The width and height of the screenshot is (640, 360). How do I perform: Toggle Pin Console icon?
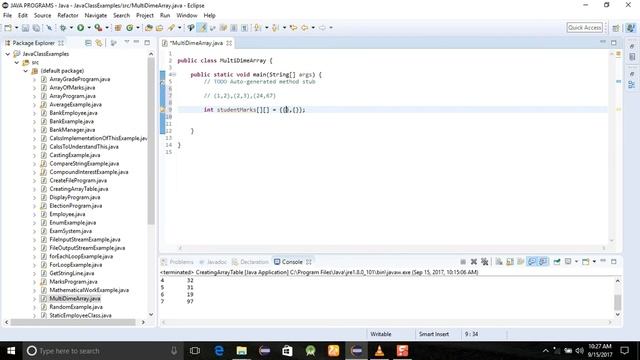click(x=557, y=262)
